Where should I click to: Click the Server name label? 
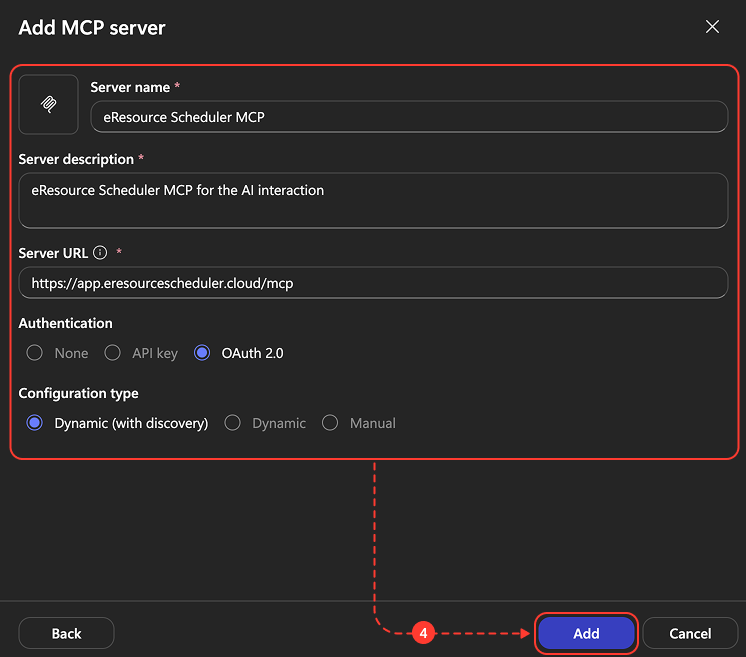pos(130,87)
